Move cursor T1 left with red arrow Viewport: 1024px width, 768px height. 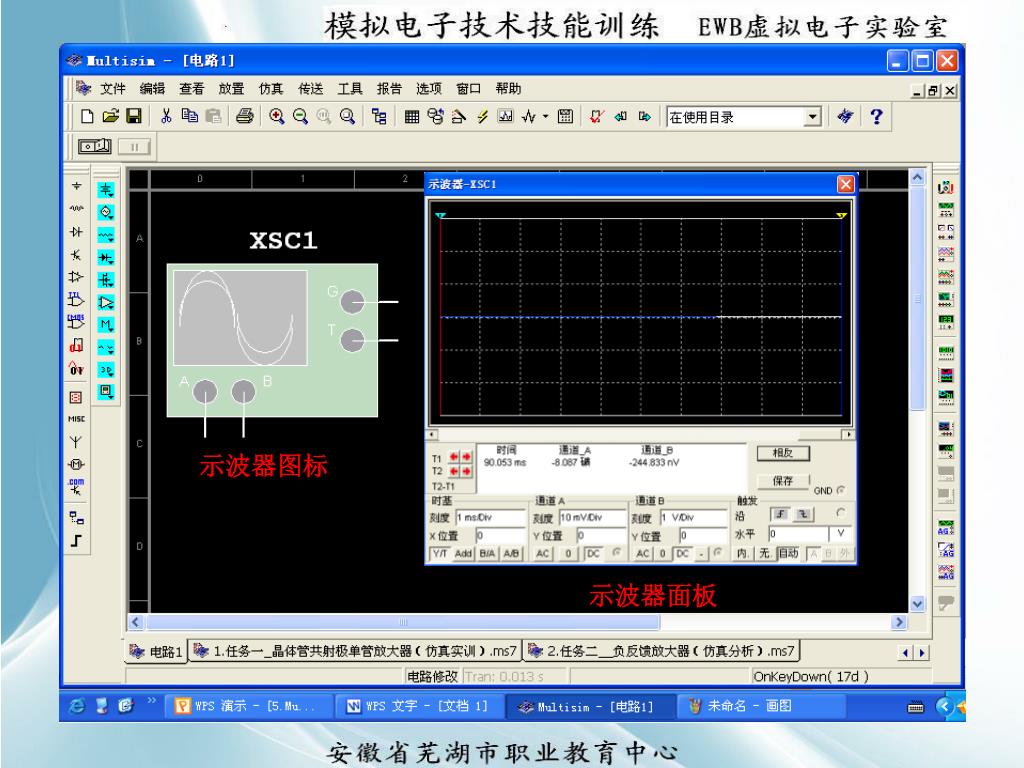[x=453, y=456]
